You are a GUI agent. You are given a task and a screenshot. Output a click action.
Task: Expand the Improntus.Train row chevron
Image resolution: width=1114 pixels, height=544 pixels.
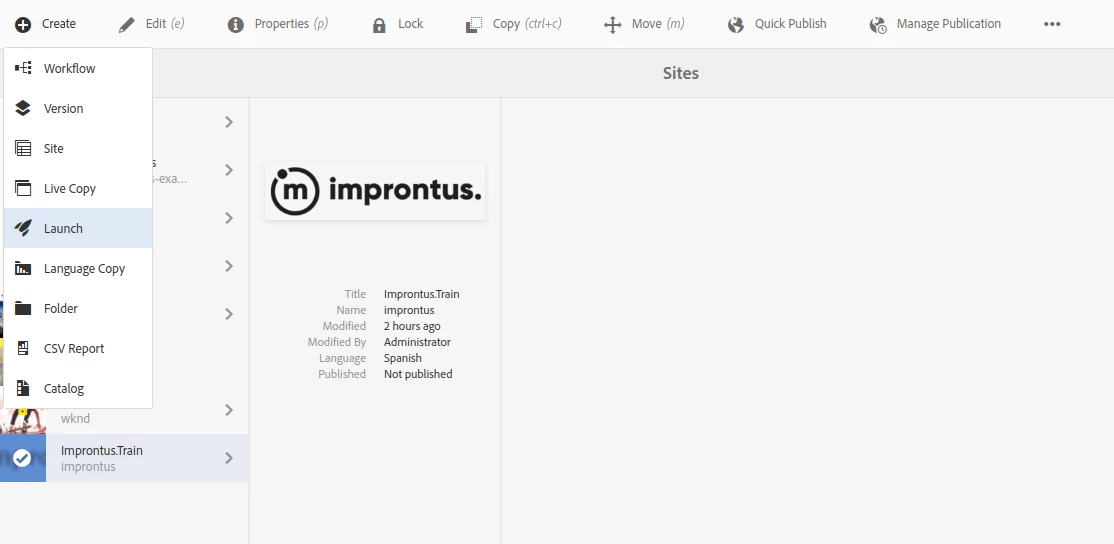pos(229,458)
